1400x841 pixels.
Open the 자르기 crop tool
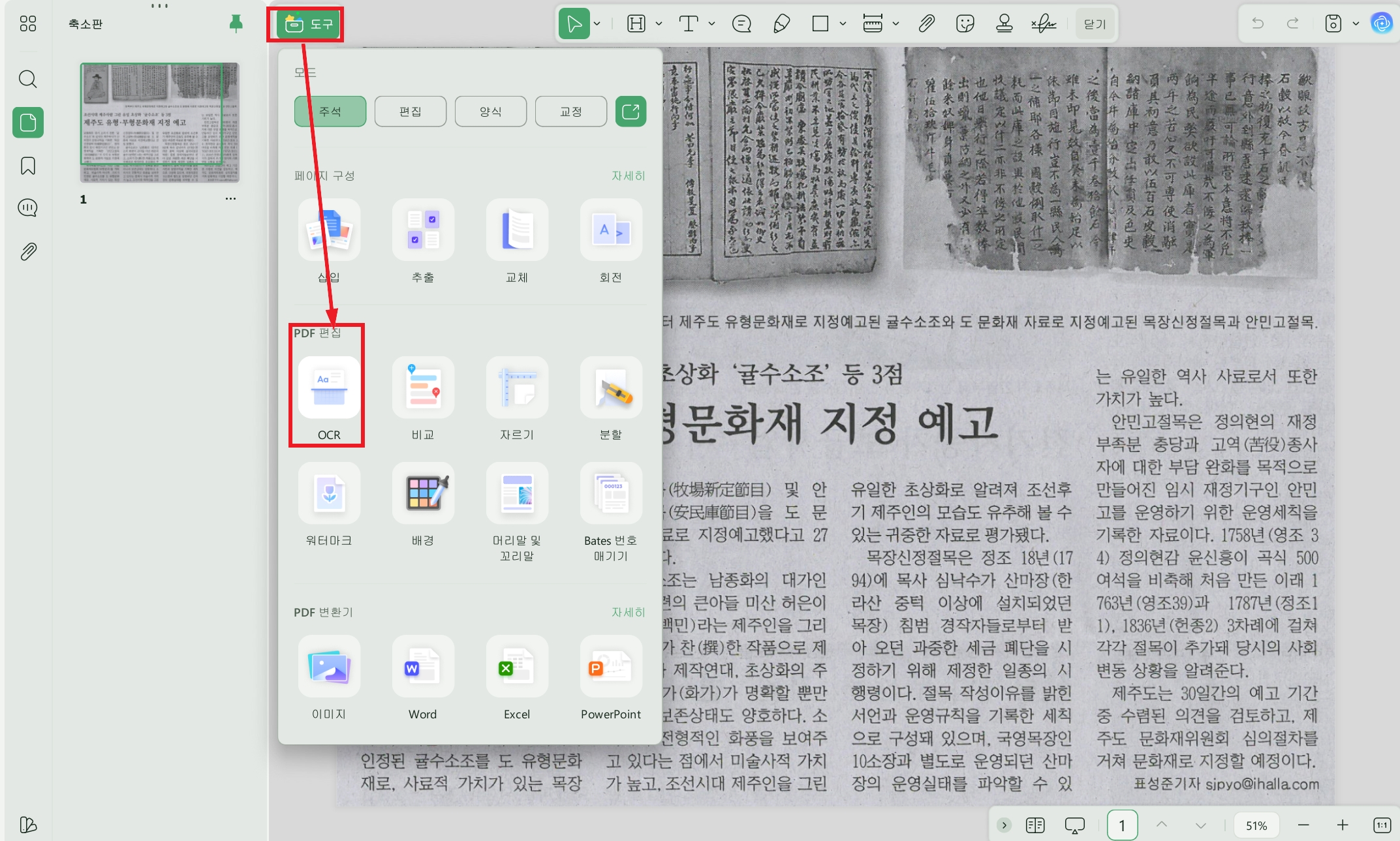click(517, 399)
